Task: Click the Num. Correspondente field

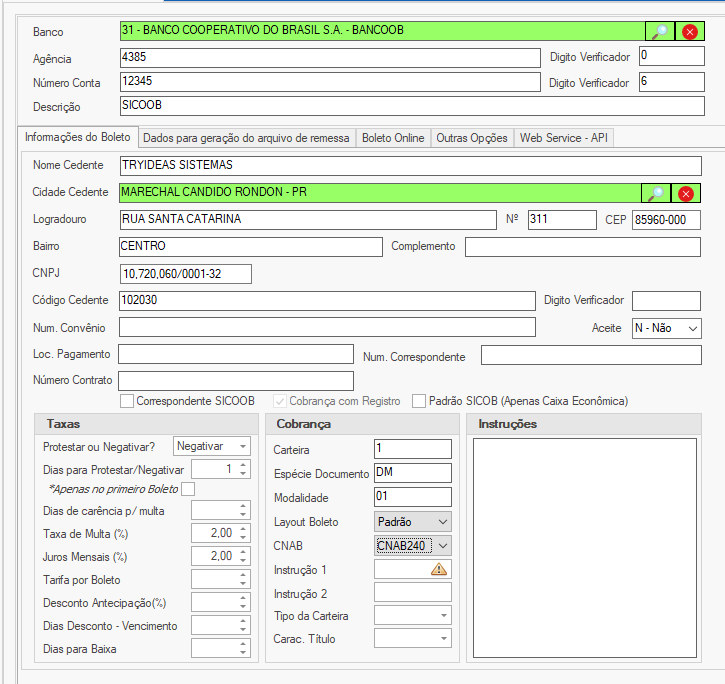Action: click(591, 355)
